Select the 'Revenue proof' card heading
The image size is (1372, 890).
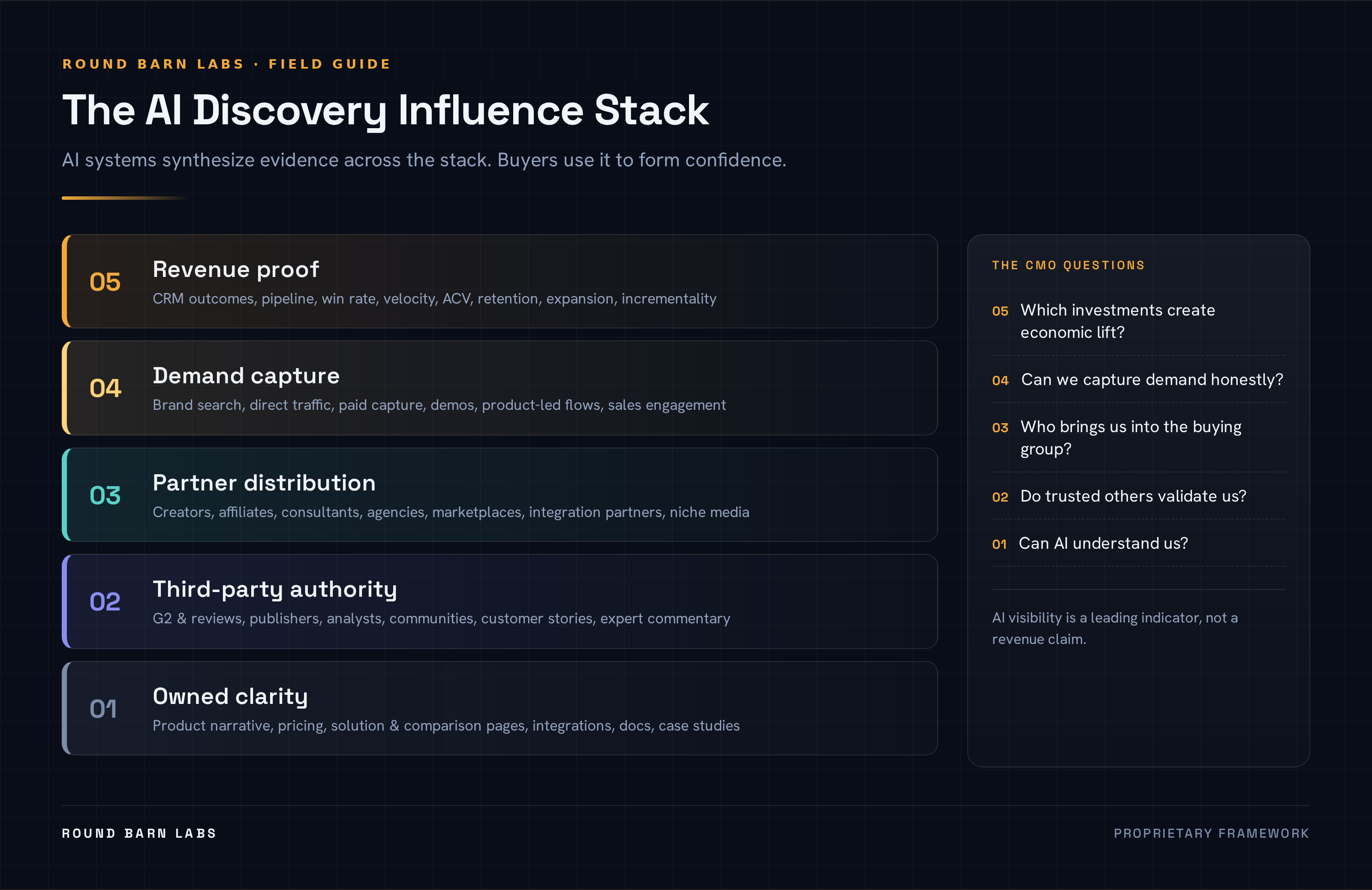point(236,269)
